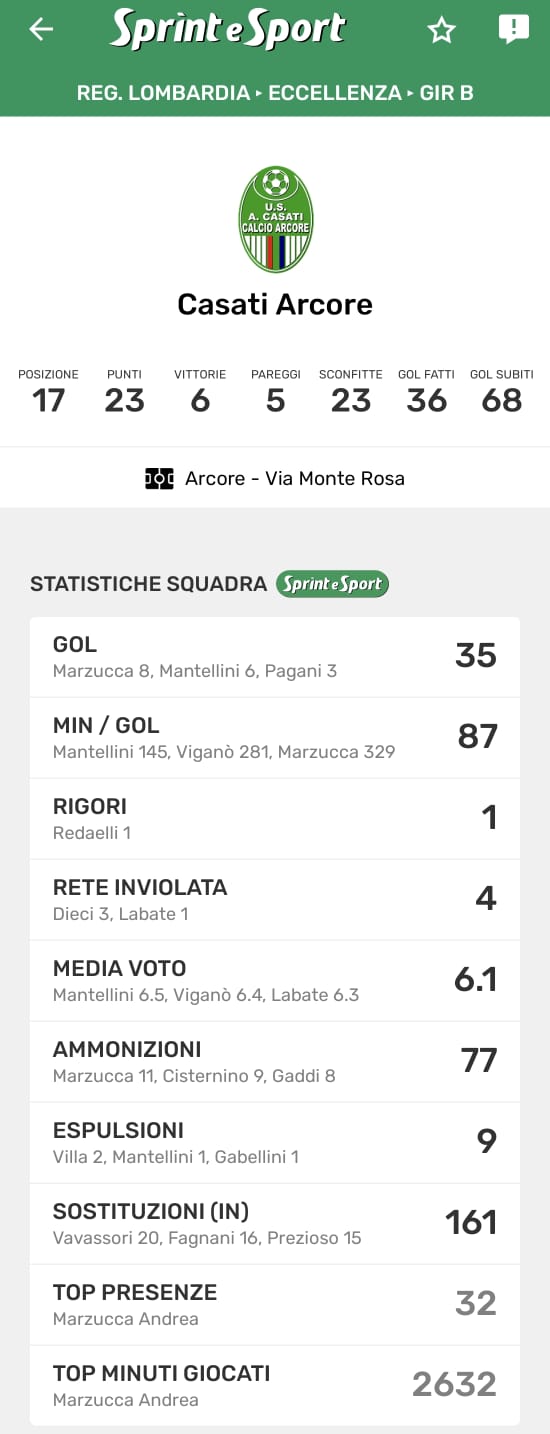Viewport: 550px width, 1434px height.
Task: Open the MIN / GOL statistics row
Action: [275, 738]
